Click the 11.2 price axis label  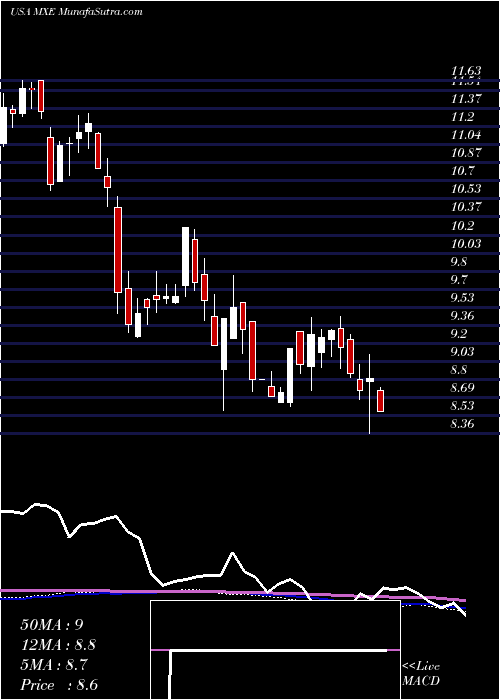pyautogui.click(x=462, y=117)
